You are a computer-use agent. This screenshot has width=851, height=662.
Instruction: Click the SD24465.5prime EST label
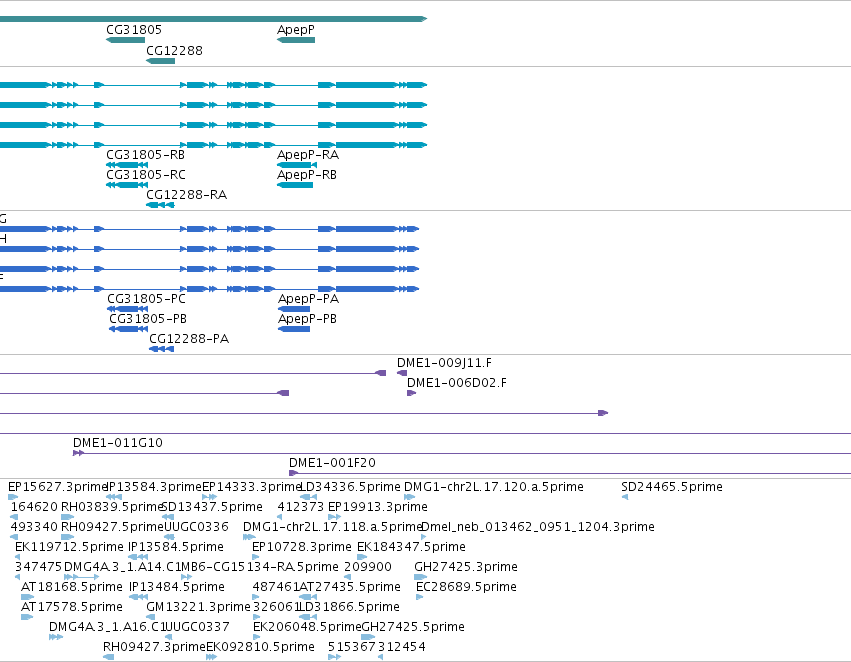(672, 487)
